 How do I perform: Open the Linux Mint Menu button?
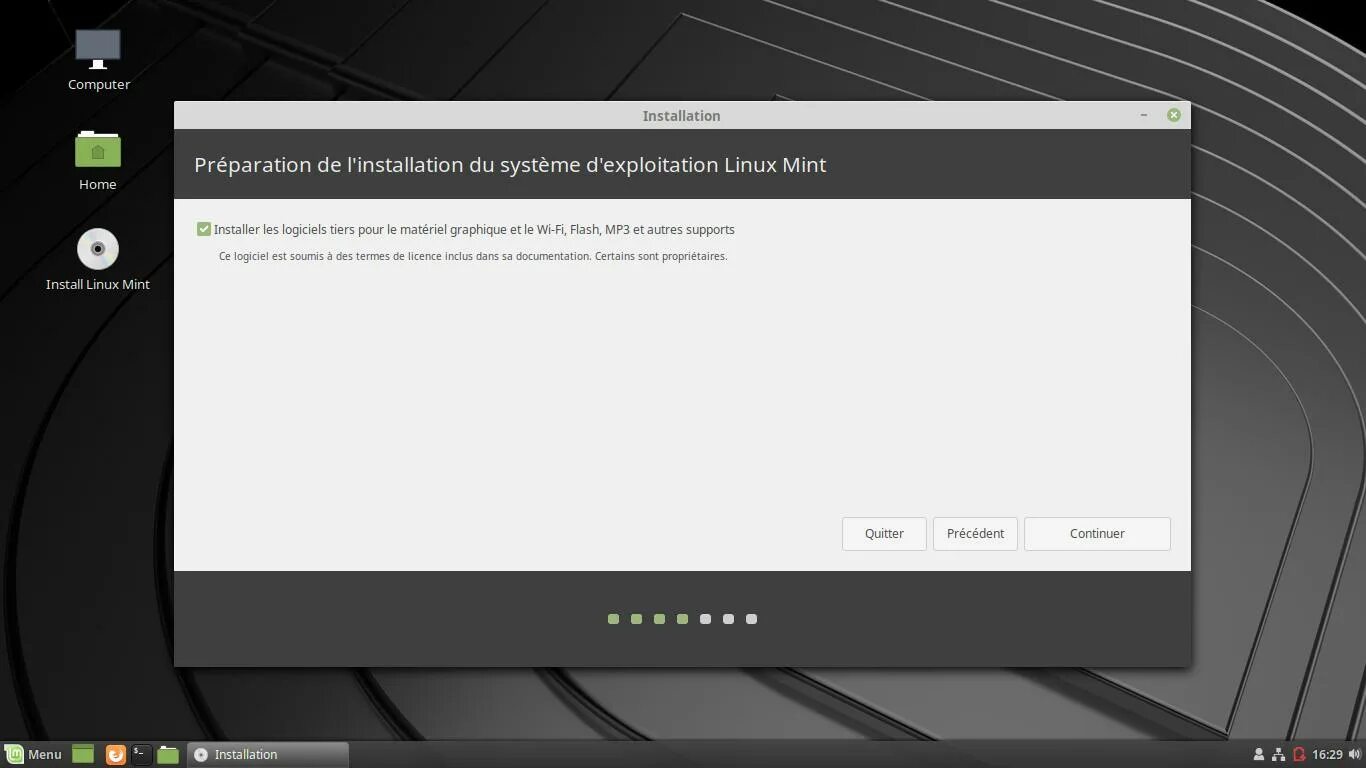[x=33, y=754]
